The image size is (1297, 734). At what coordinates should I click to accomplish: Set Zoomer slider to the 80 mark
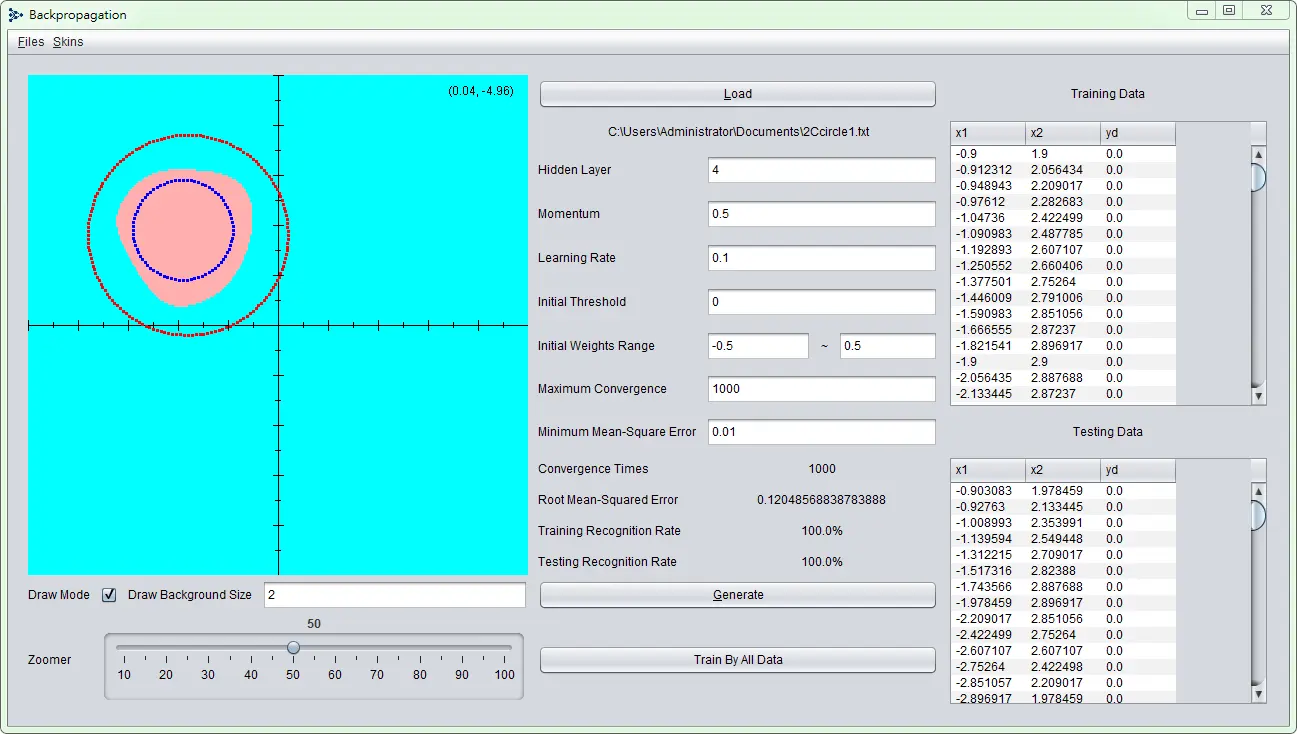pyautogui.click(x=420, y=648)
